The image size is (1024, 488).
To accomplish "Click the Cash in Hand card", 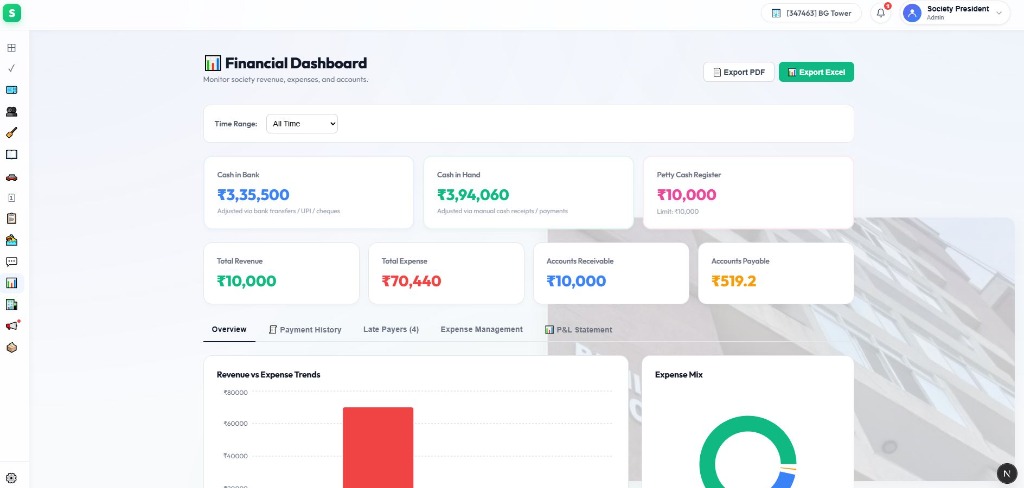I will (528, 193).
